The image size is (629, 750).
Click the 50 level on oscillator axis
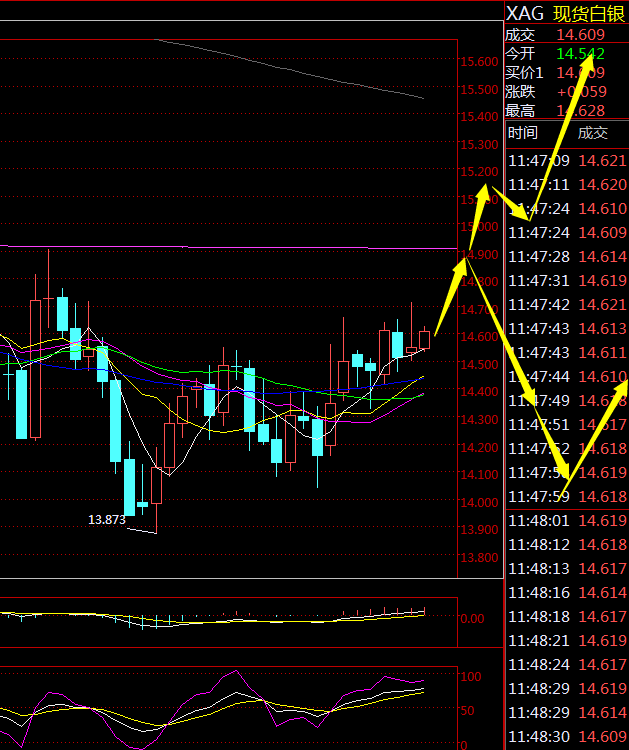pyautogui.click(x=467, y=710)
